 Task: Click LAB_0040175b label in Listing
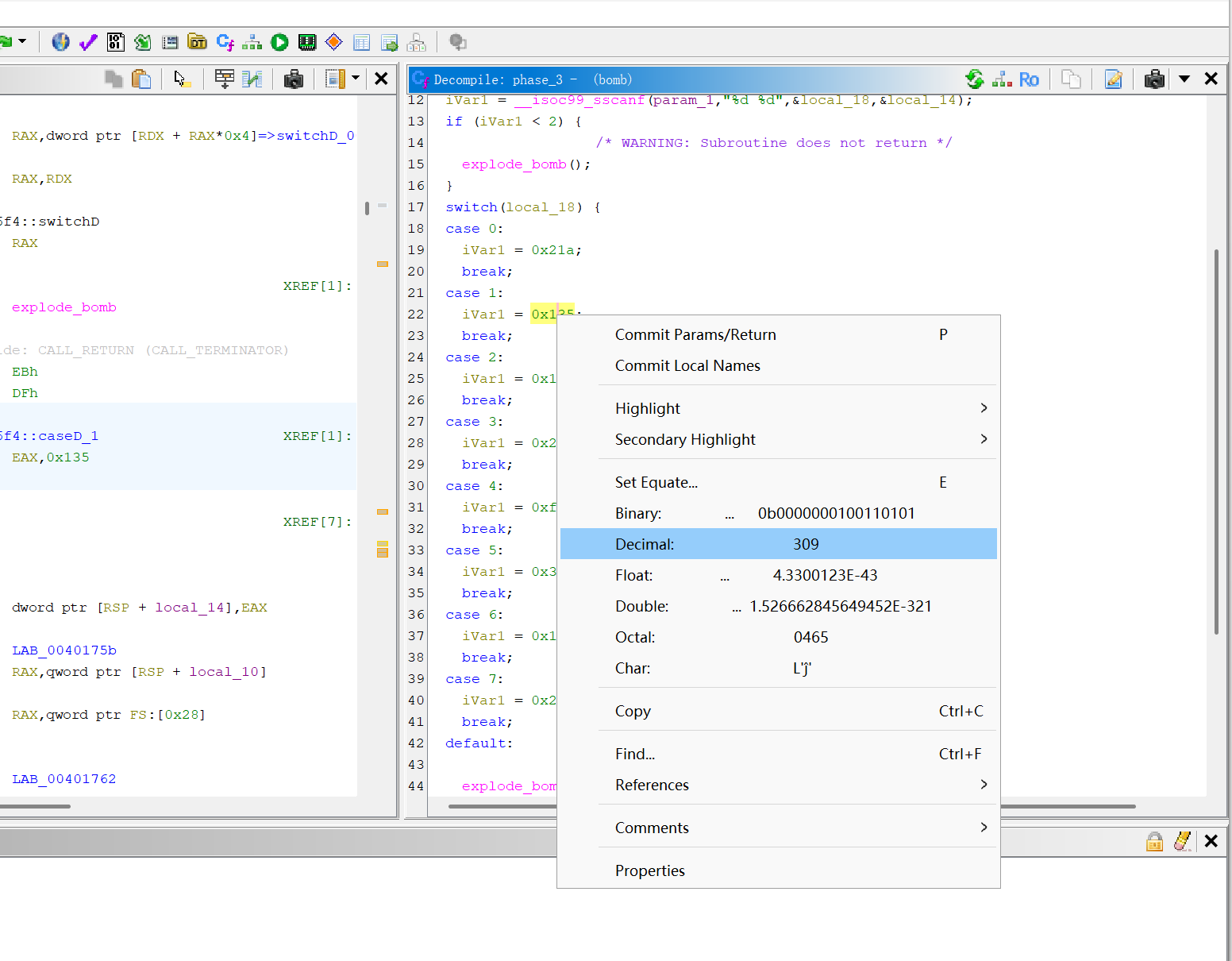coord(64,650)
